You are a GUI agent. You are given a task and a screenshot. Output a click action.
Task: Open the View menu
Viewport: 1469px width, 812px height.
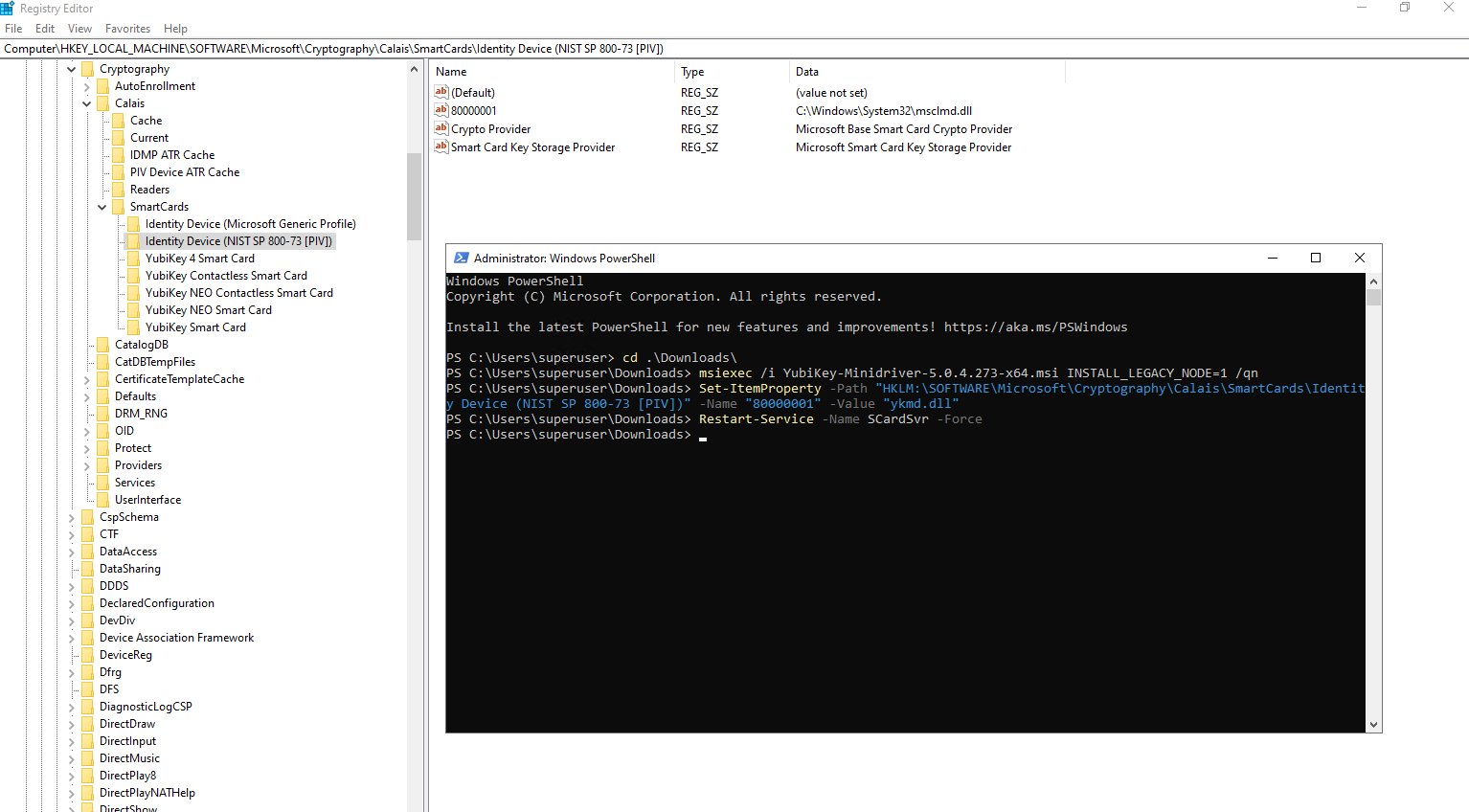80,29
